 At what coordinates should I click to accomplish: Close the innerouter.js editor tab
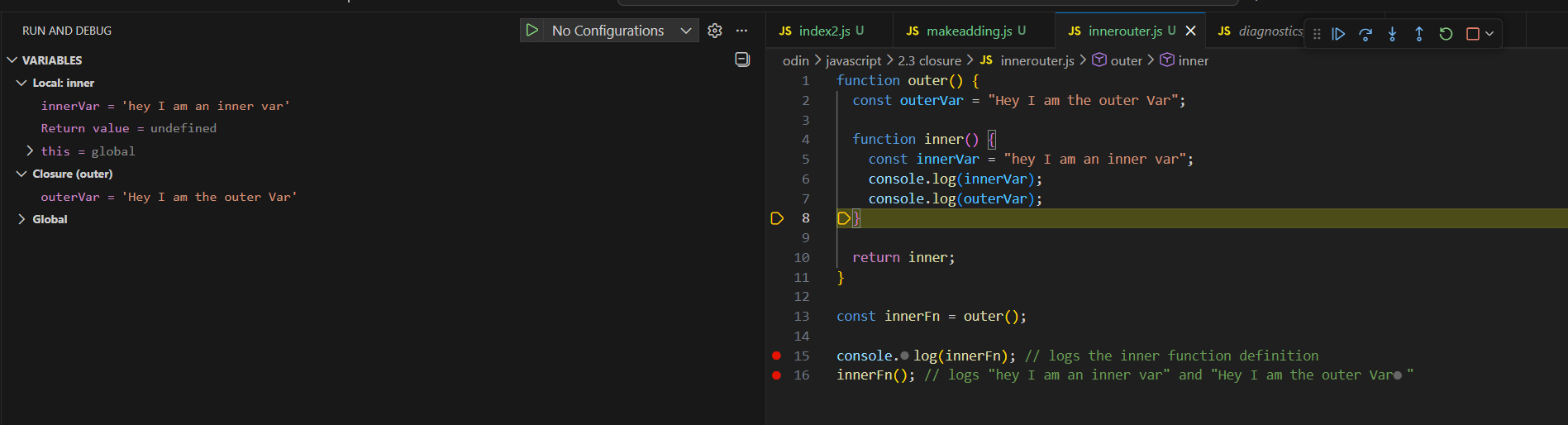[x=1191, y=31]
